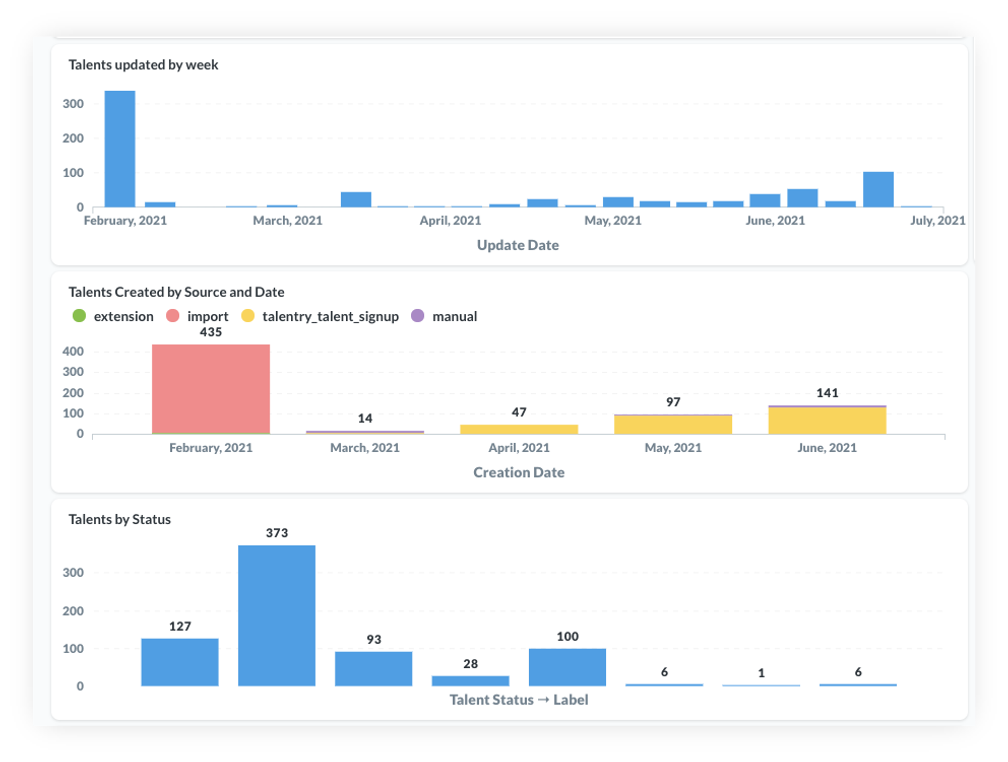This screenshot has height=762, width=1008.
Task: Click the Talent Status → Label axis title
Action: tap(518, 700)
